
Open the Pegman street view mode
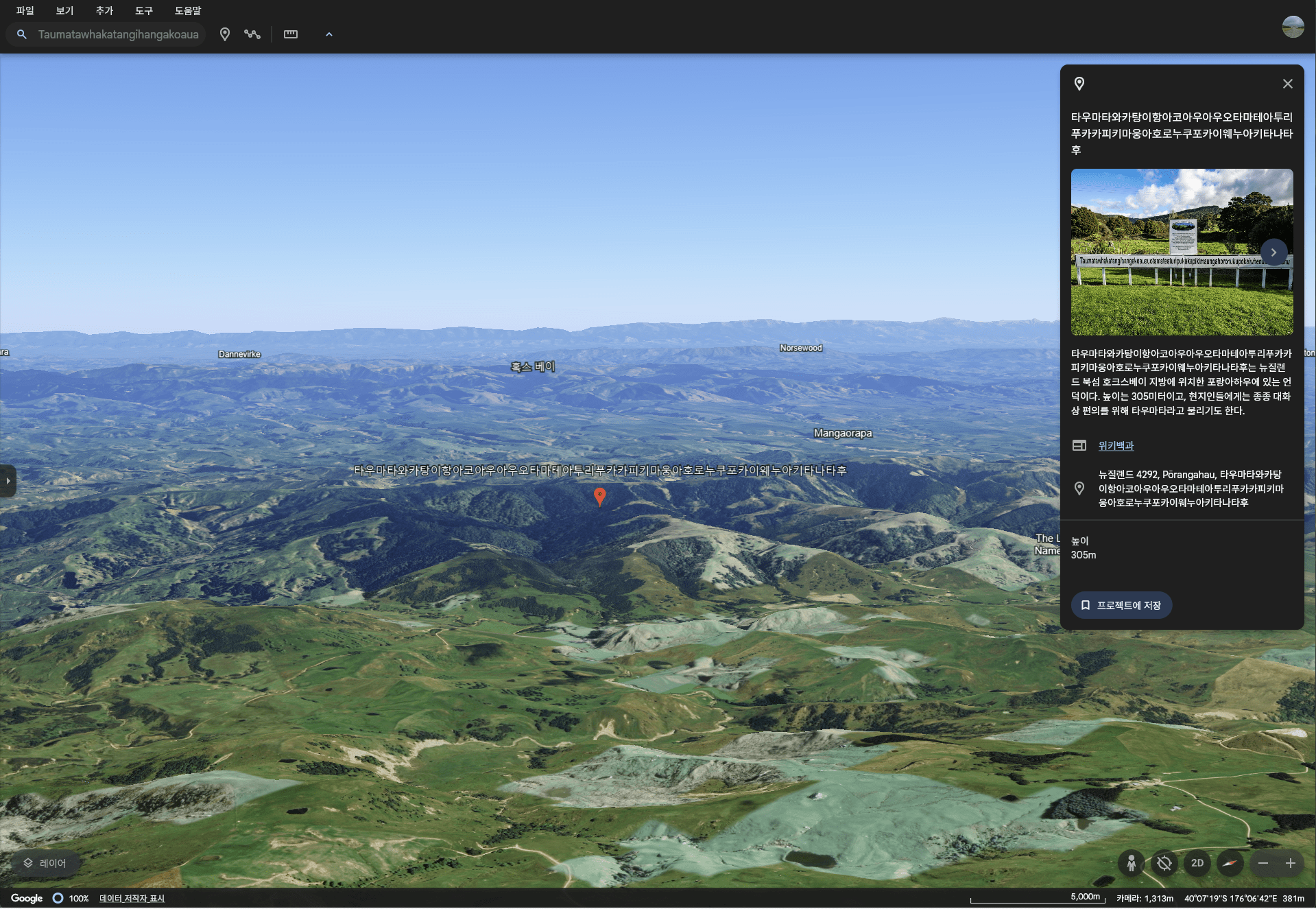tap(1132, 863)
